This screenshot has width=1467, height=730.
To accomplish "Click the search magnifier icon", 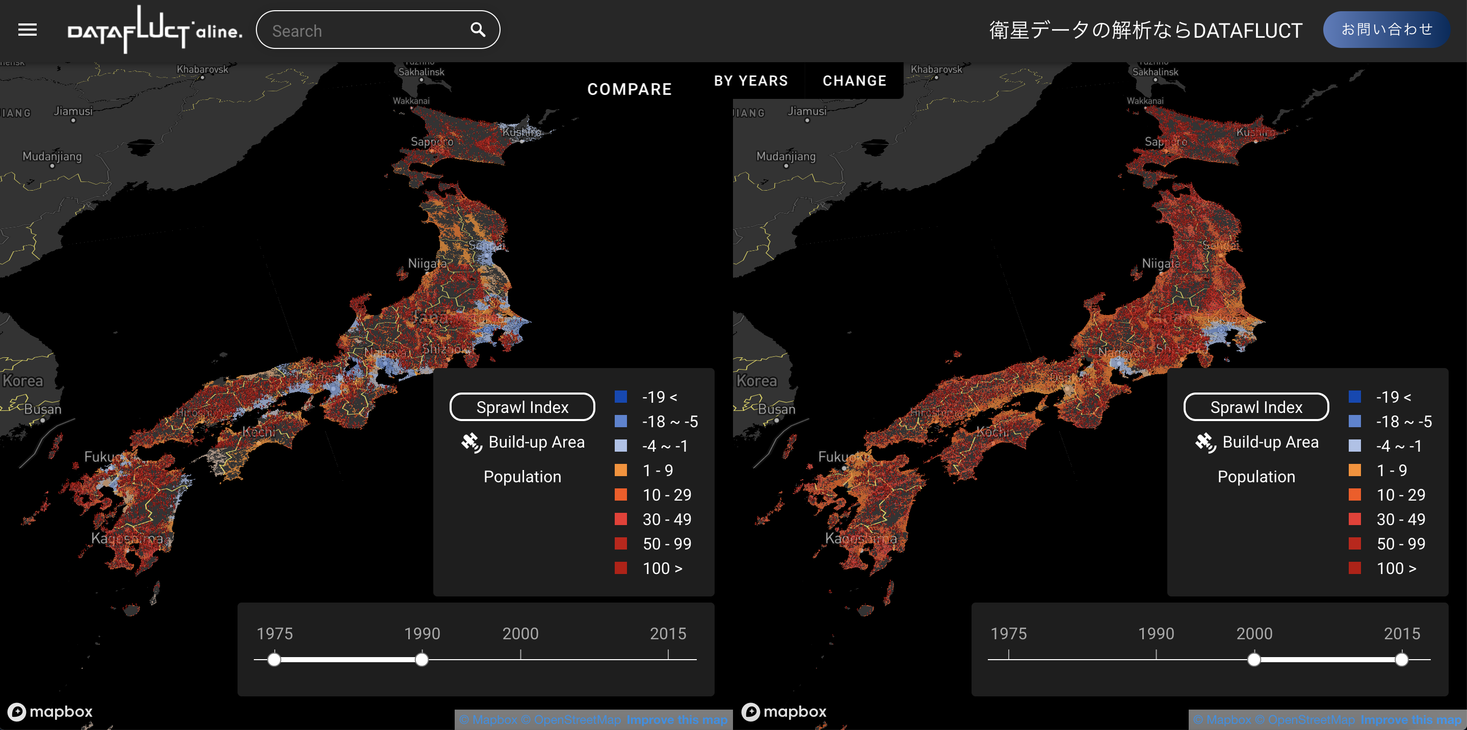I will (x=478, y=30).
